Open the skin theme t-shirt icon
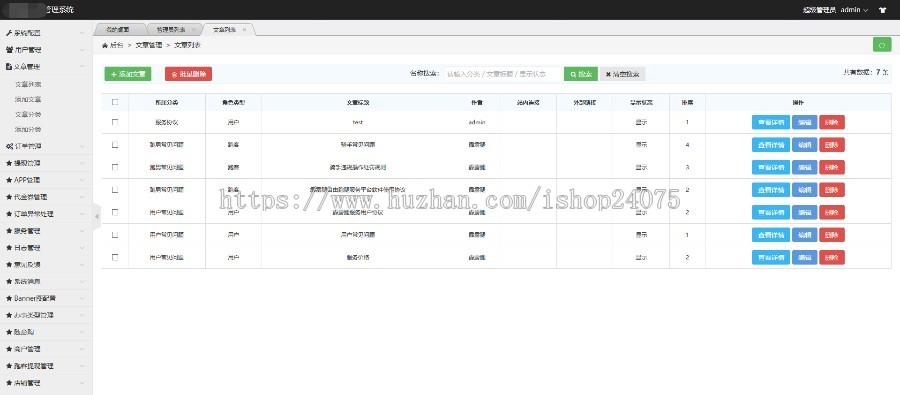 click(x=883, y=10)
